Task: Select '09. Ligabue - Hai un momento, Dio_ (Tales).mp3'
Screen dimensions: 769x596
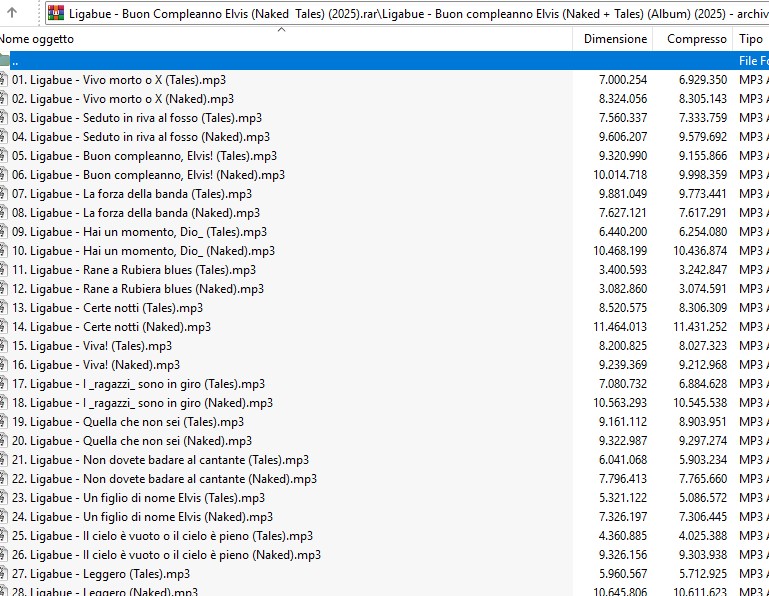Action: (x=140, y=232)
